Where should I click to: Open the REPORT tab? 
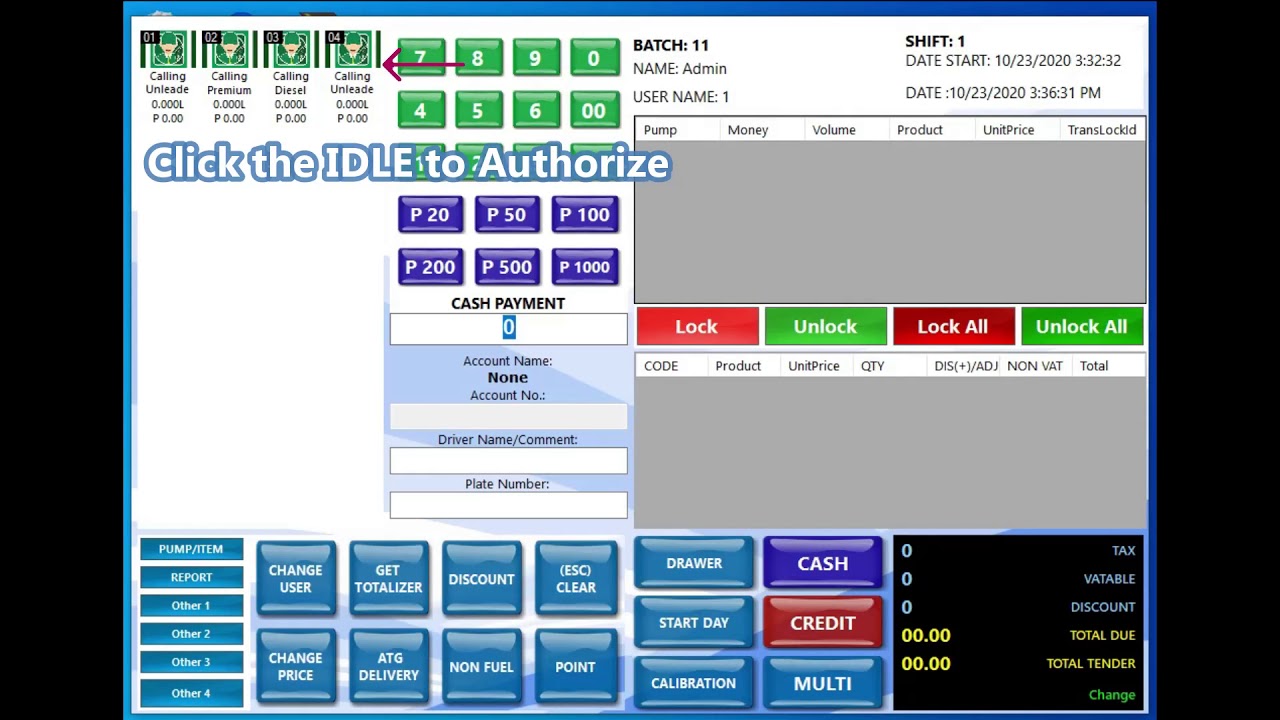coord(191,577)
